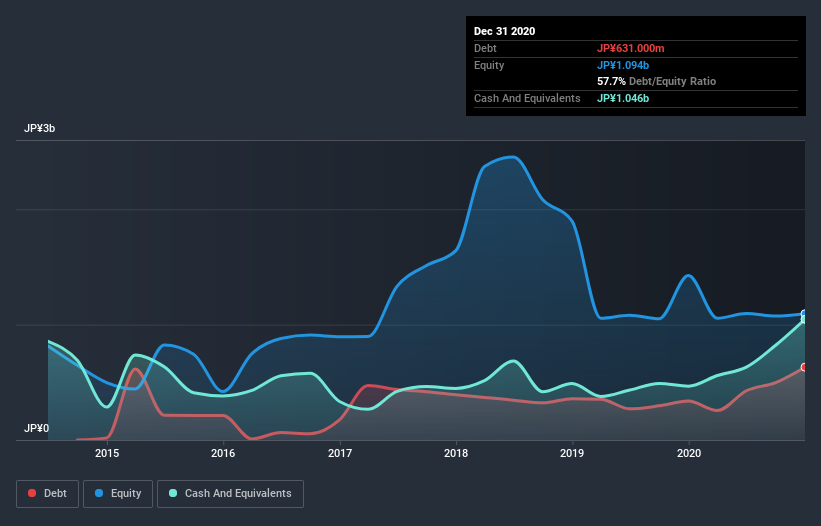821x526 pixels.
Task: Click the Dec 31 2020 tooltip date
Action: coord(504,31)
